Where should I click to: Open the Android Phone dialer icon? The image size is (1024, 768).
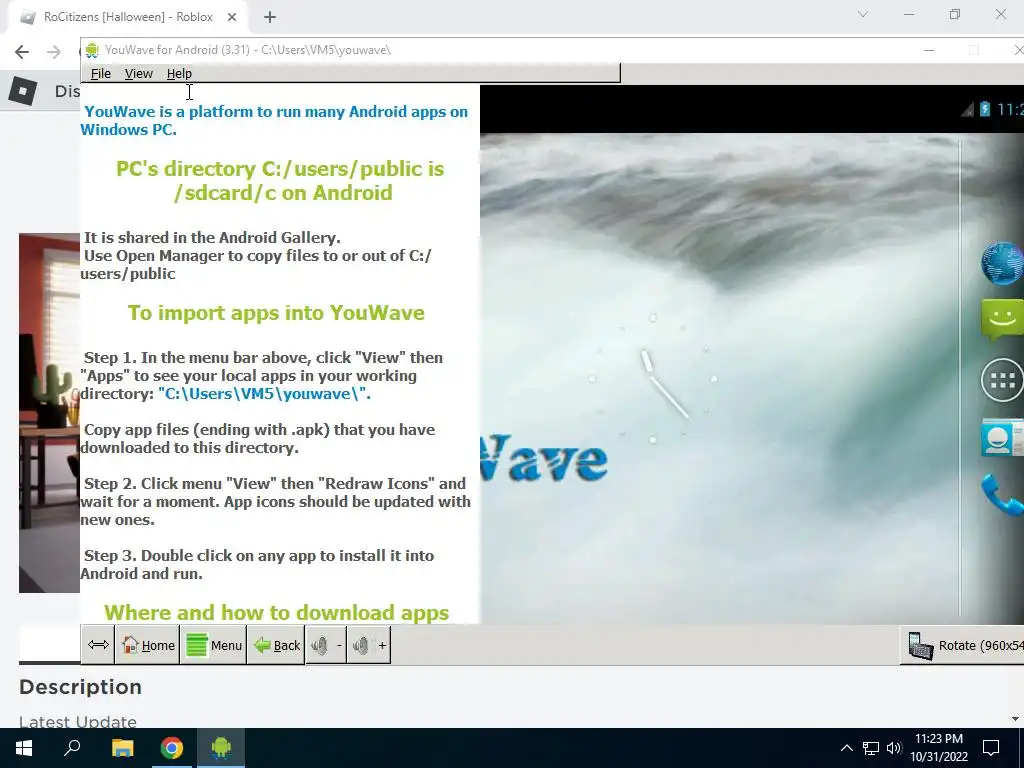click(x=1002, y=495)
